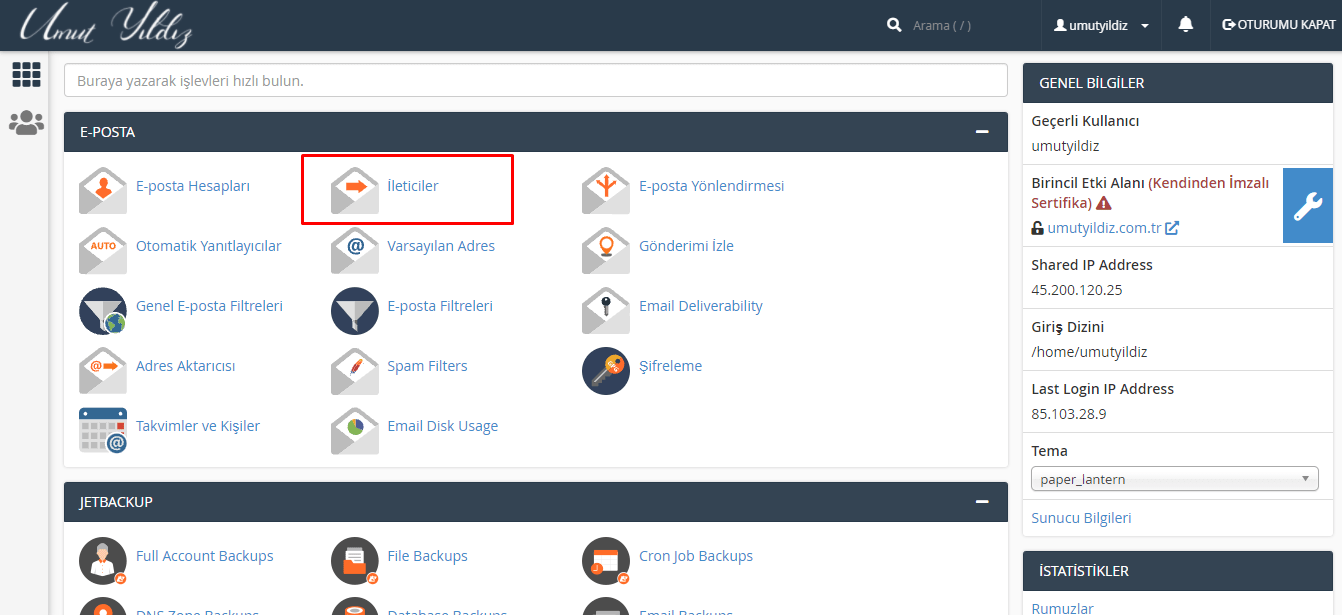This screenshot has width=1342, height=615.
Task: Click the Cron Job Backups icon
Action: tap(606, 560)
